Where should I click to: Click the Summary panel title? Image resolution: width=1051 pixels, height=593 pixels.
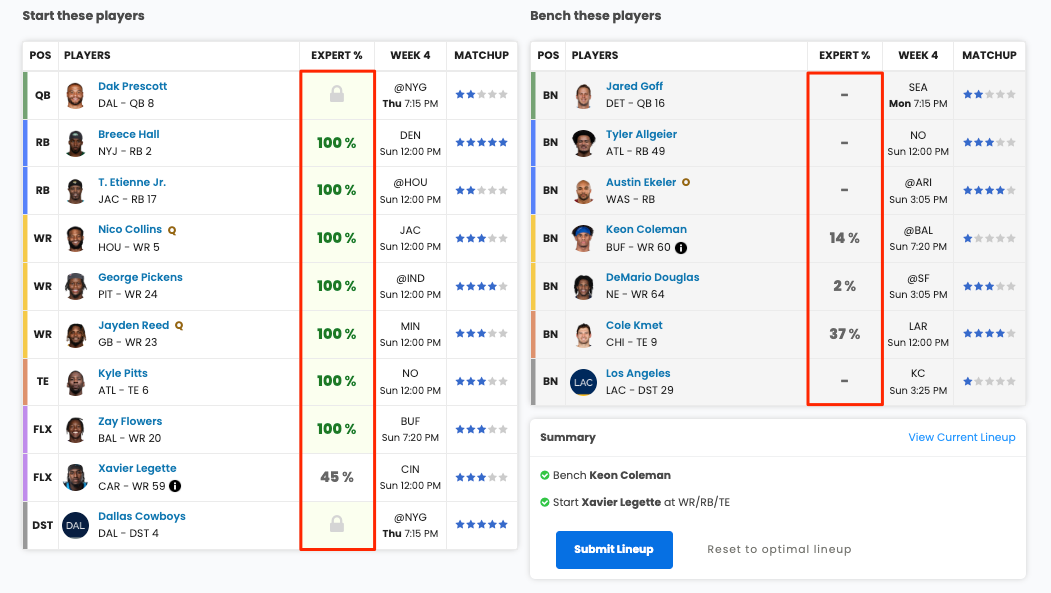click(x=568, y=438)
